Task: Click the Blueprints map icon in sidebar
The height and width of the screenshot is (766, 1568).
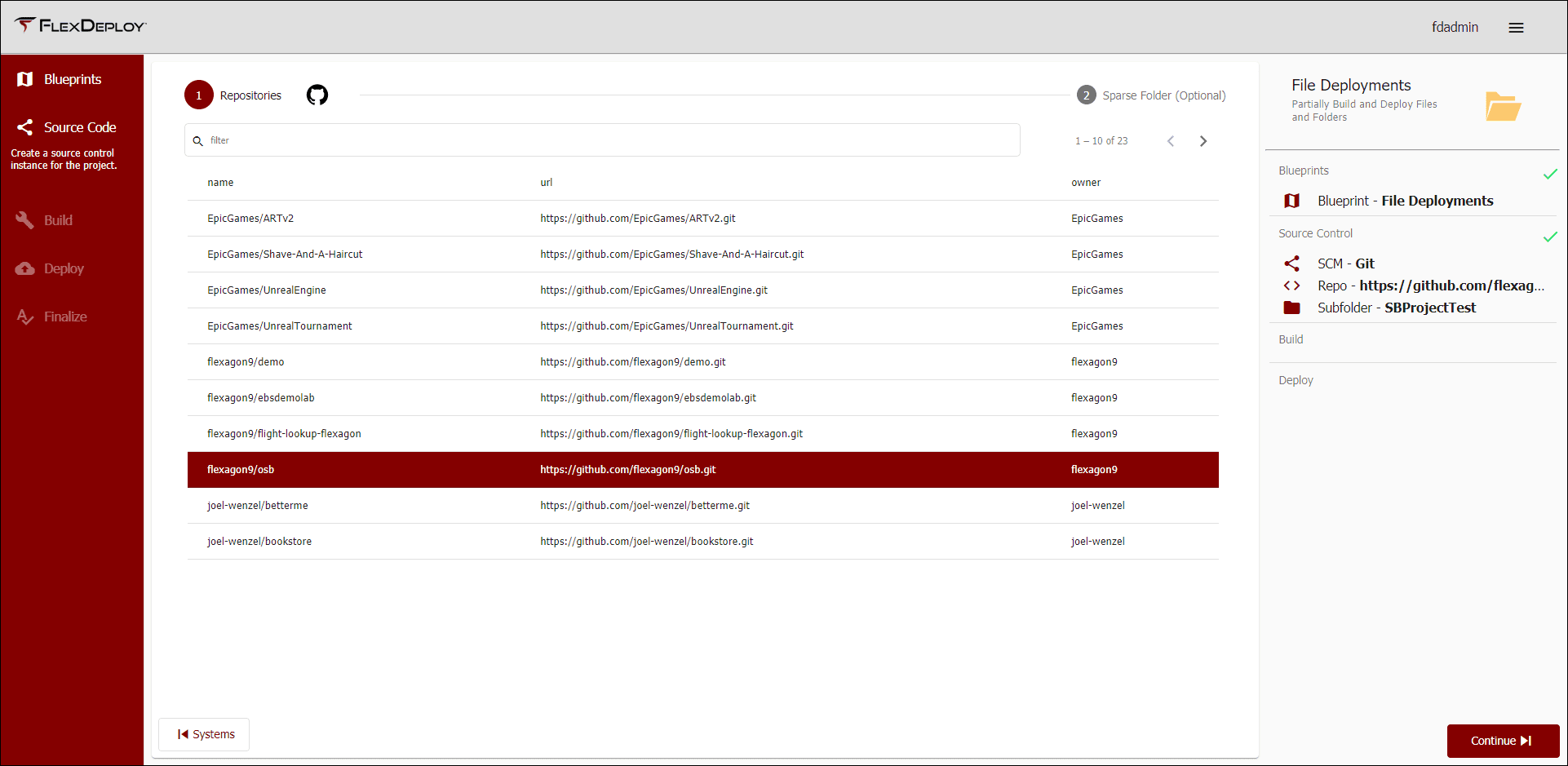Action: pos(25,79)
